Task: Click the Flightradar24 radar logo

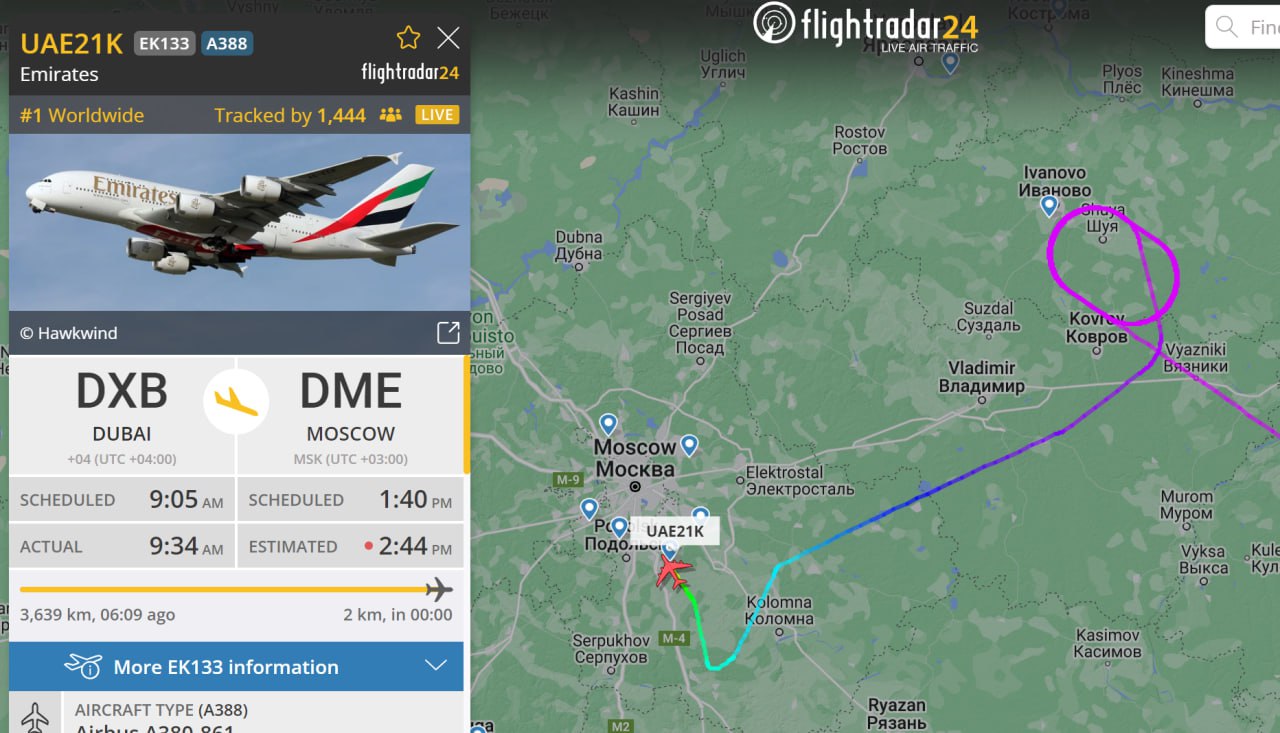Action: pyautogui.click(x=774, y=24)
